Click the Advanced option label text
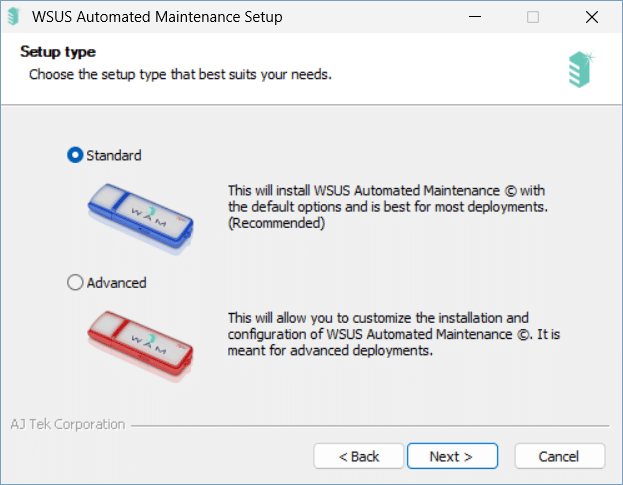 click(x=116, y=283)
